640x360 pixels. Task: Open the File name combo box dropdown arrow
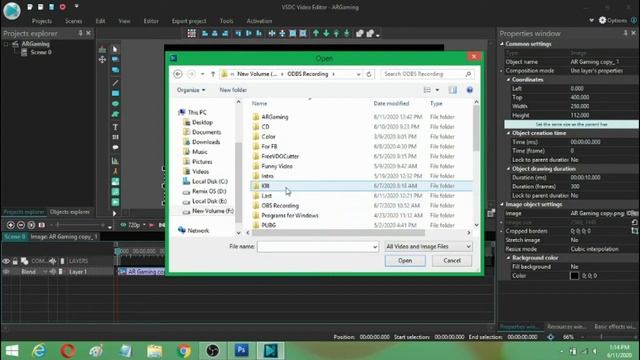375,247
